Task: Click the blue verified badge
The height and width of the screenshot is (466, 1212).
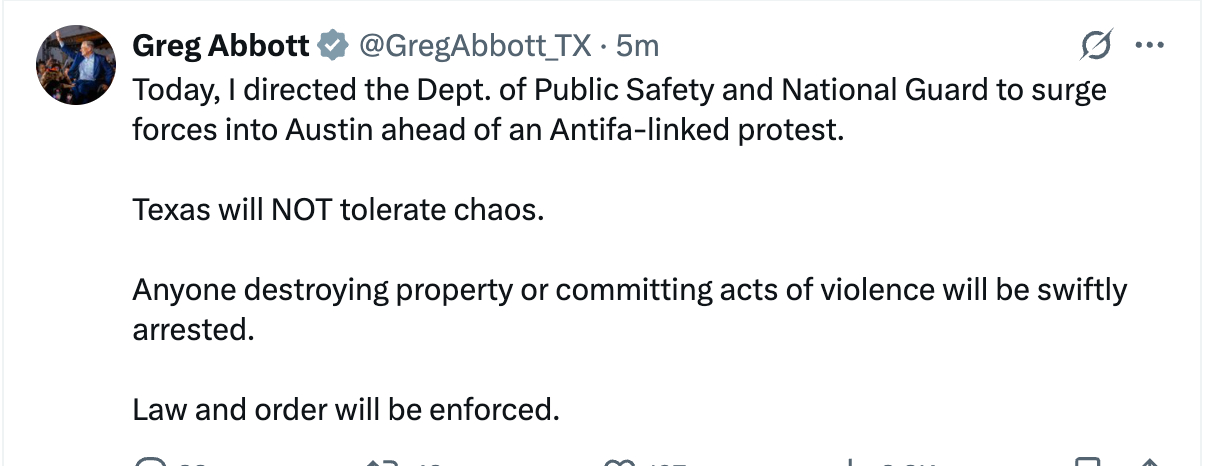Action: pos(333,46)
